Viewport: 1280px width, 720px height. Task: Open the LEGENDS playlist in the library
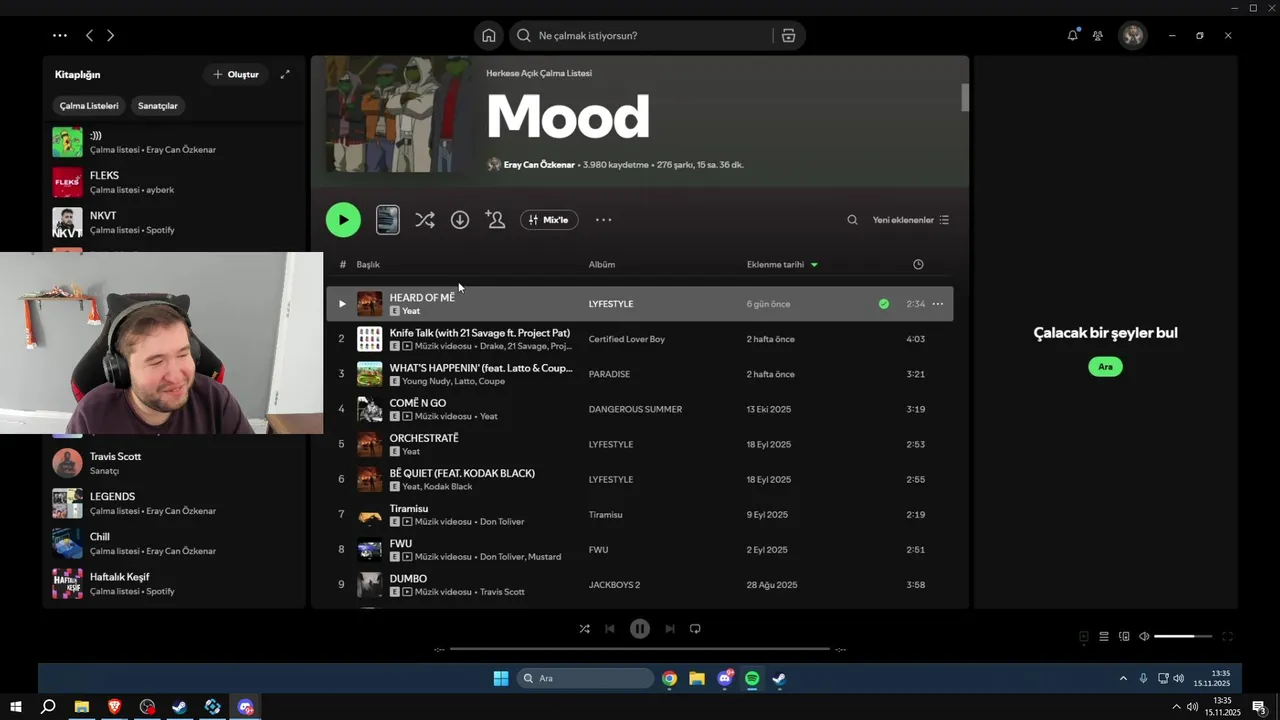coord(174,503)
